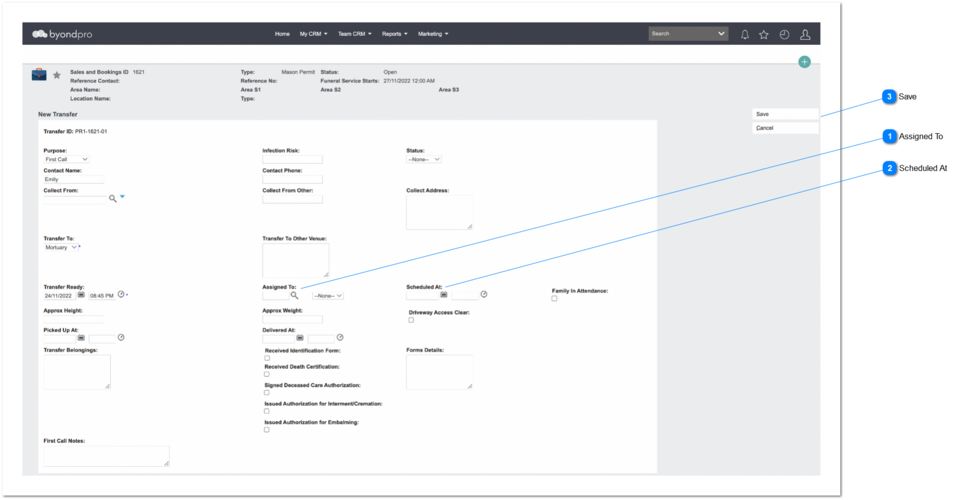Open Assigned To lookup magnifier
955x500 pixels.
(x=294, y=295)
